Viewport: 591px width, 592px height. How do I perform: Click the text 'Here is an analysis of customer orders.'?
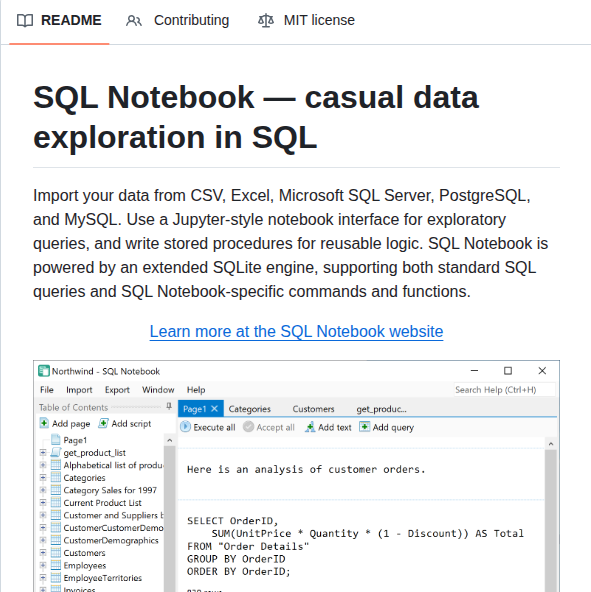306,469
